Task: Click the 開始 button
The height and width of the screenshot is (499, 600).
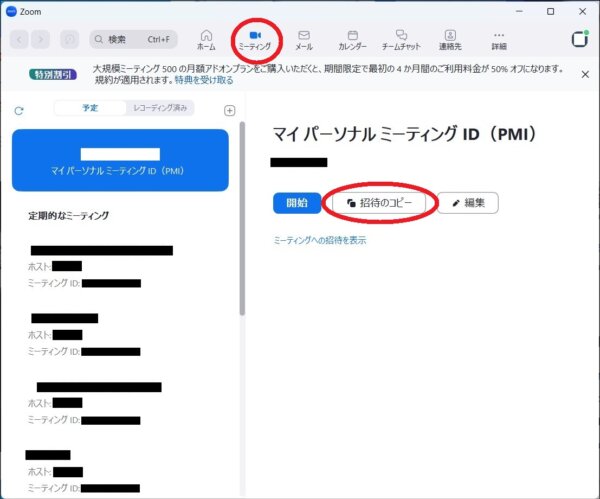Action: (297, 203)
